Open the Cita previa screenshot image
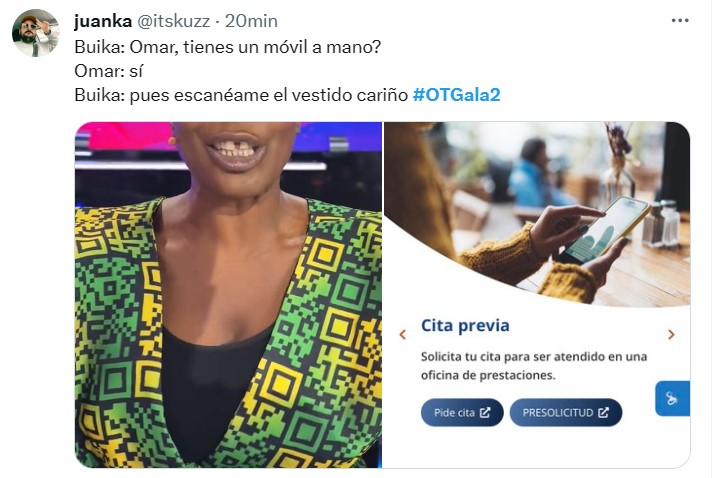Image resolution: width=720 pixels, height=478 pixels. (x=537, y=295)
